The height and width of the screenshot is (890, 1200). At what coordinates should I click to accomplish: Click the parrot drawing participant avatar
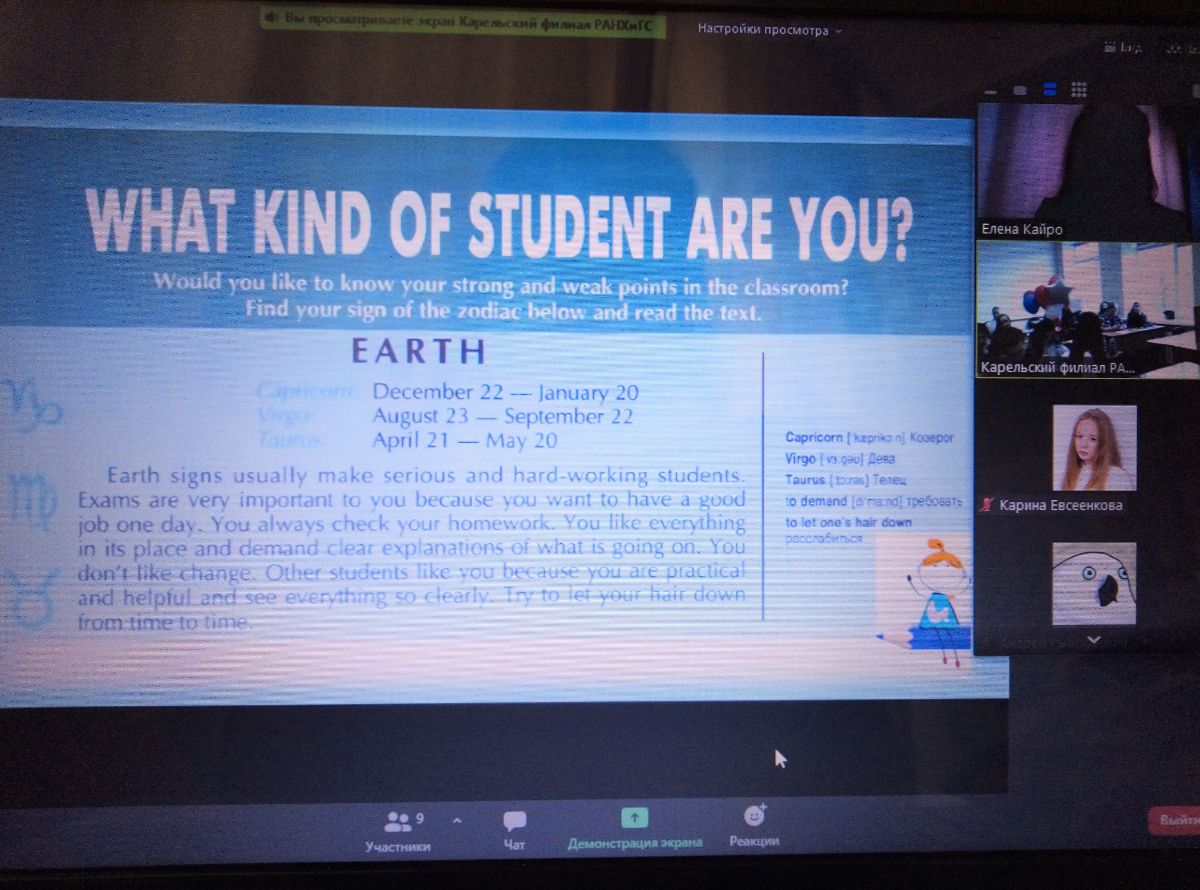pos(1093,583)
